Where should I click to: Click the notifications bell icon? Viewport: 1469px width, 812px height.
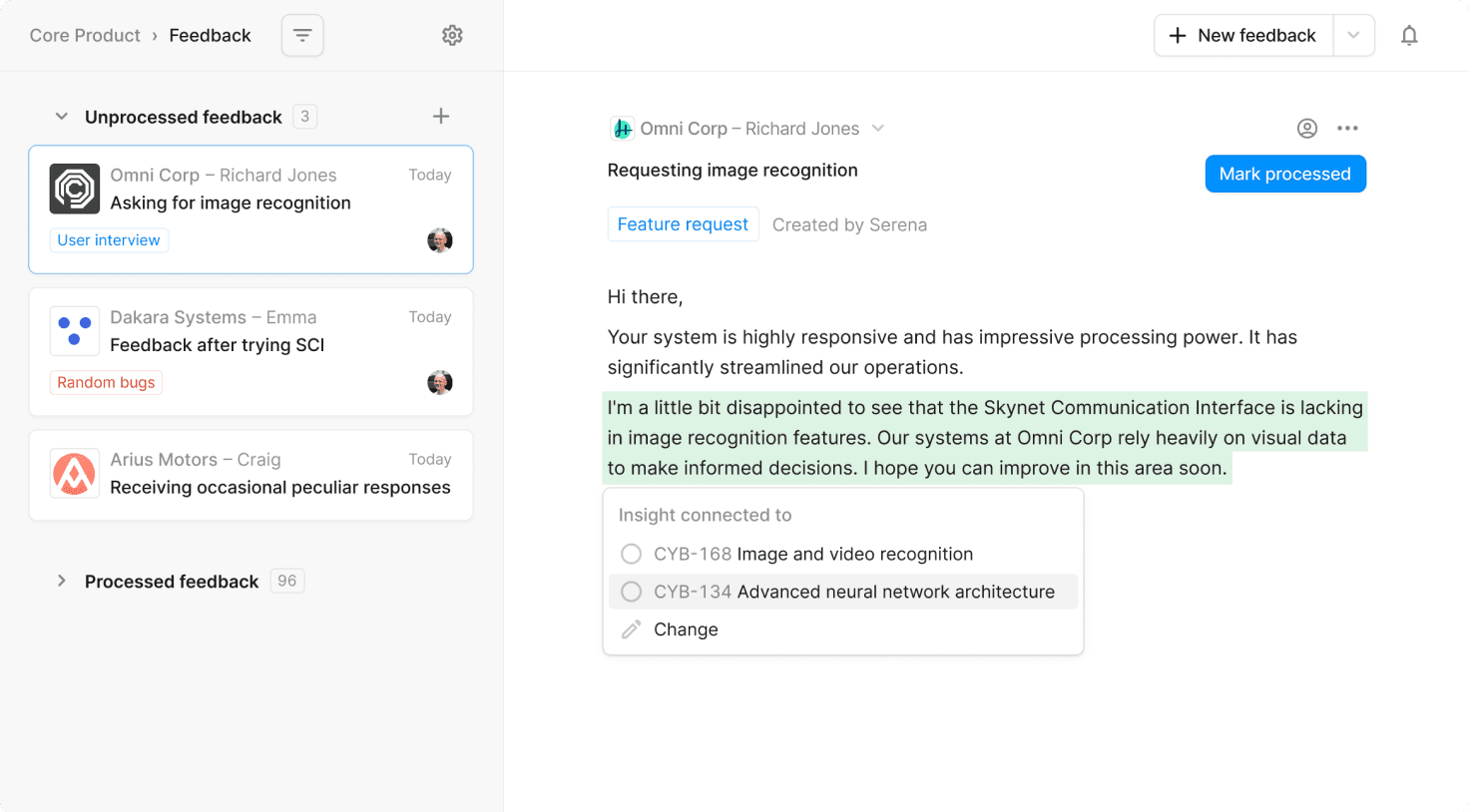pos(1408,36)
